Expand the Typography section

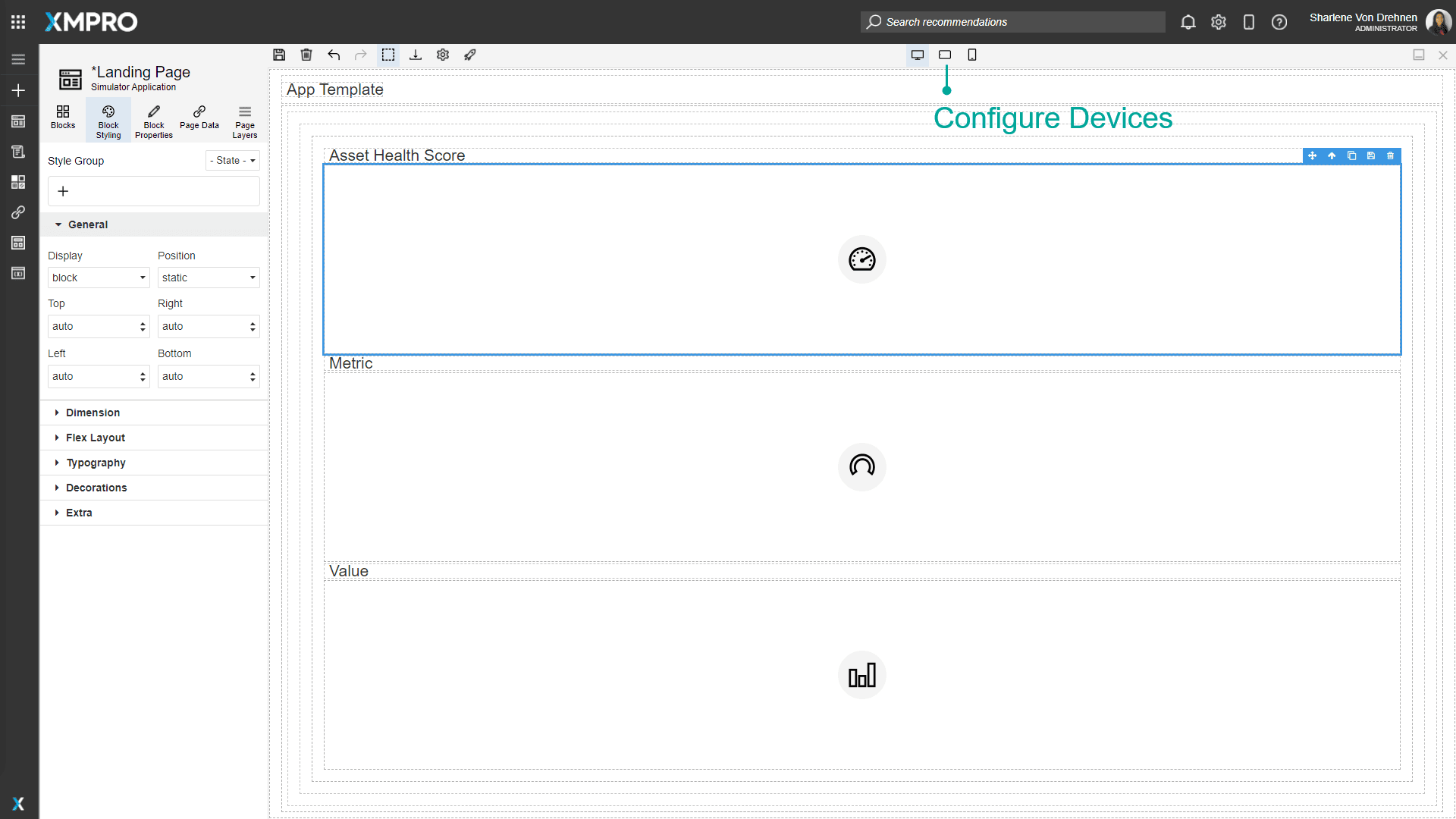tap(96, 463)
